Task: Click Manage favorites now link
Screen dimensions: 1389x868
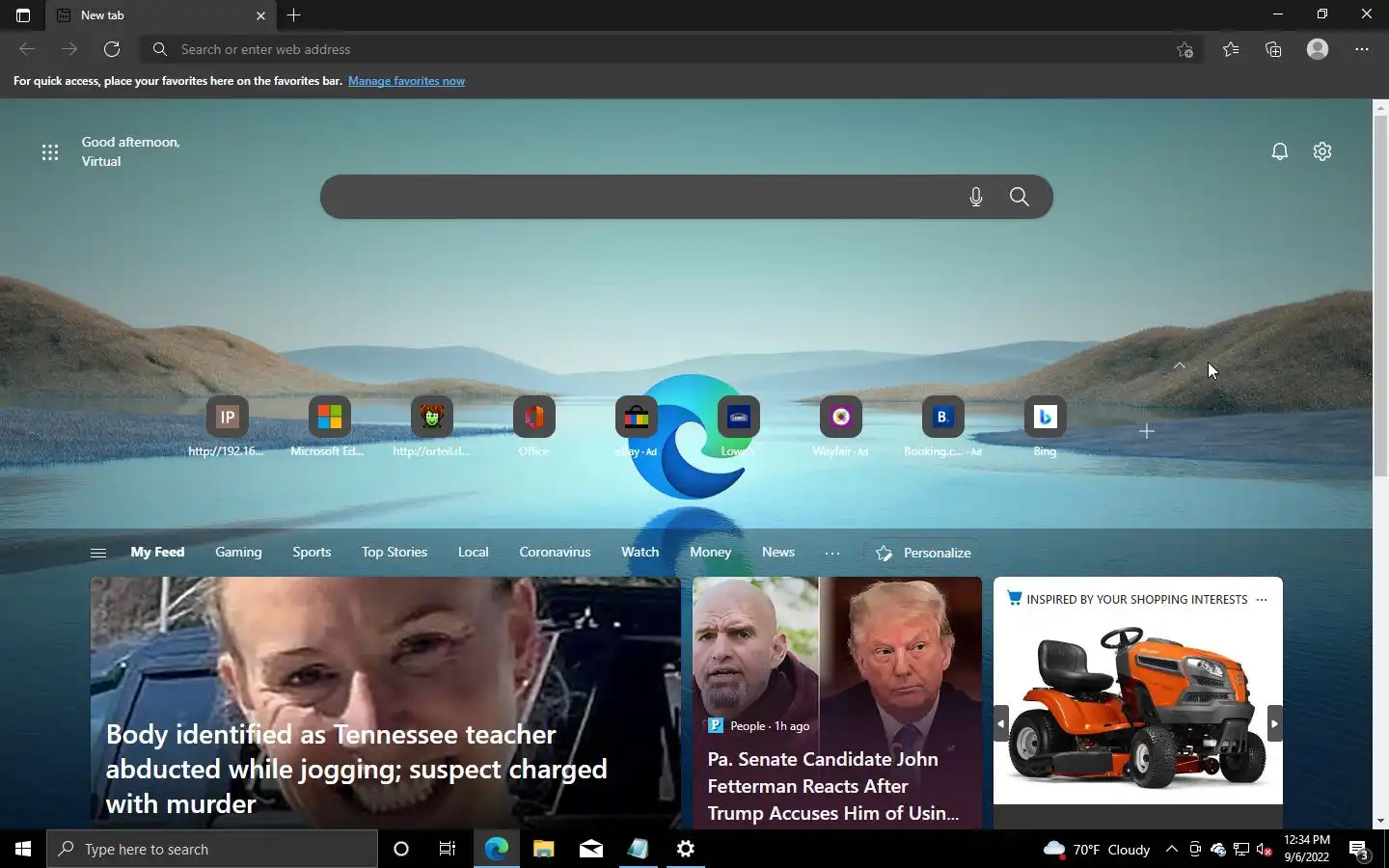Action: [406, 81]
